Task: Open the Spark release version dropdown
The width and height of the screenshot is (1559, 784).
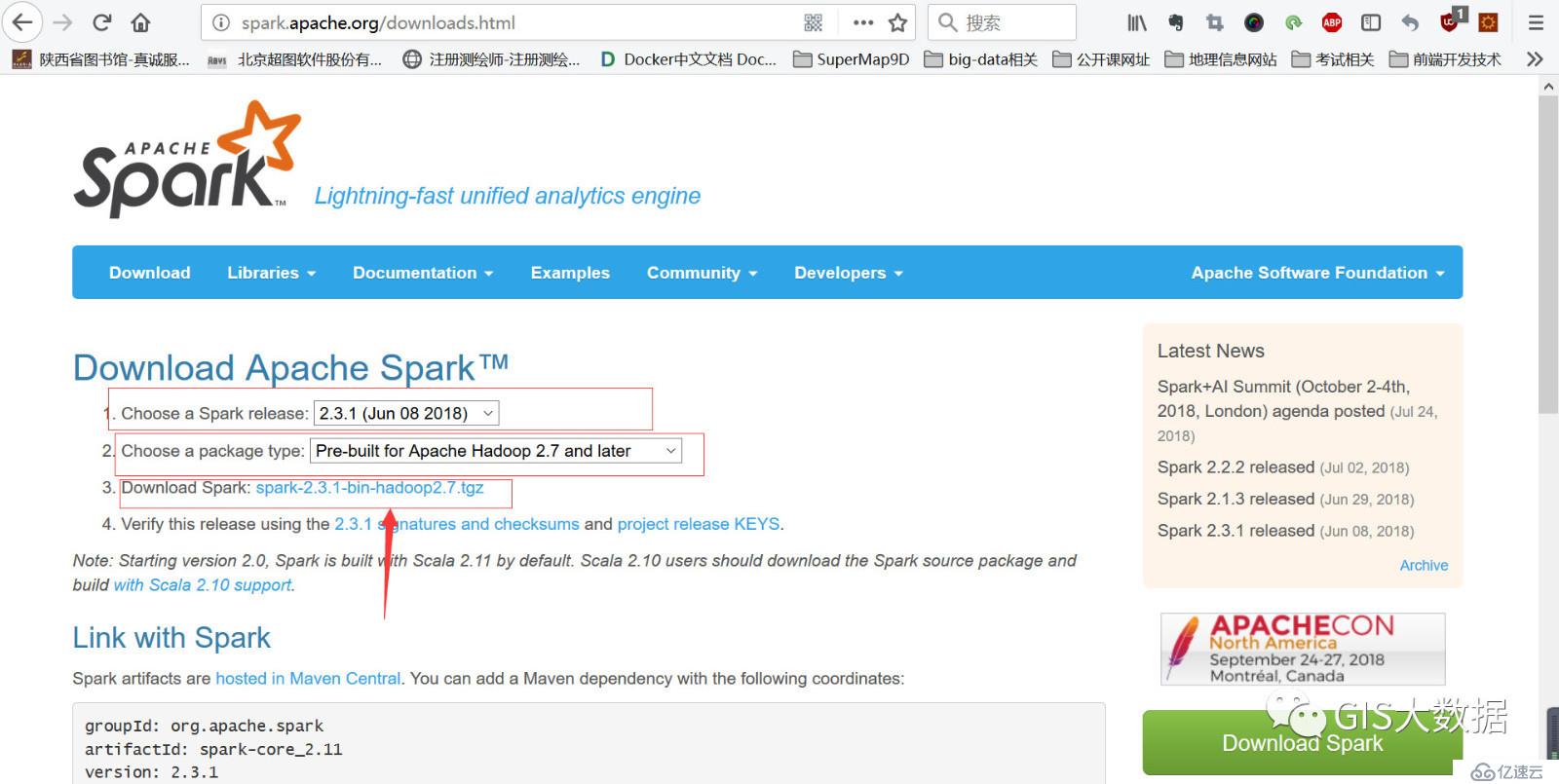Action: [x=406, y=413]
